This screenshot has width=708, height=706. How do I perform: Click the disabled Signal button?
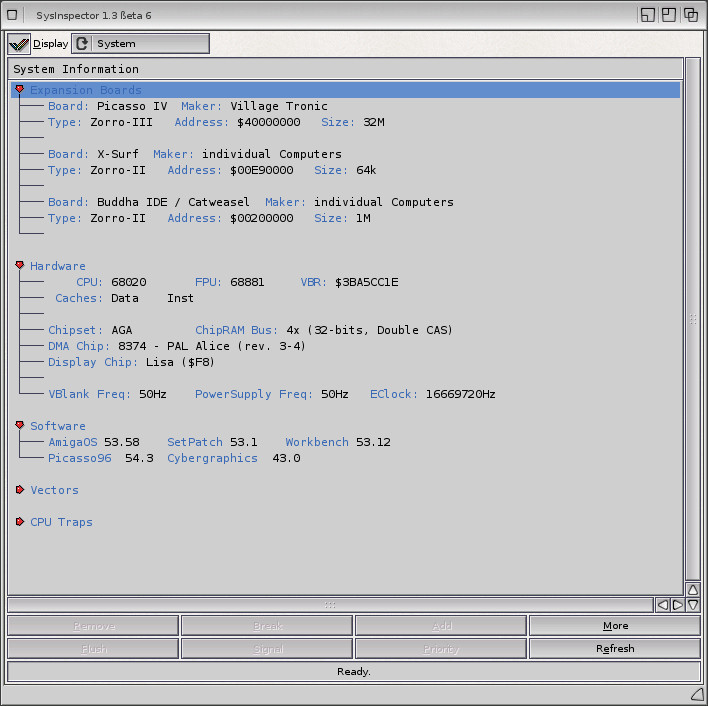pos(267,649)
